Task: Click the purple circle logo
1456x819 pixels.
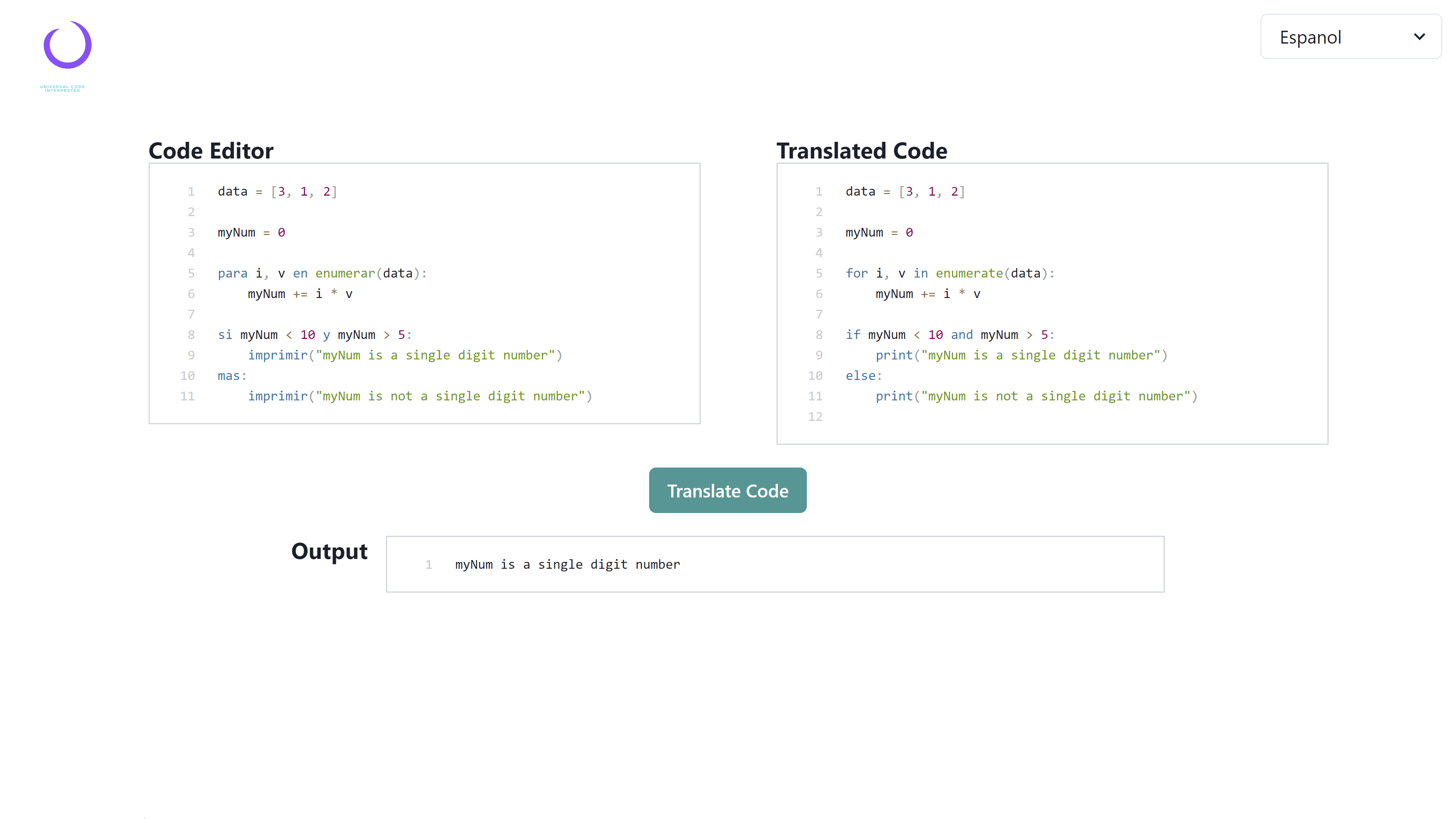Action: point(67,45)
